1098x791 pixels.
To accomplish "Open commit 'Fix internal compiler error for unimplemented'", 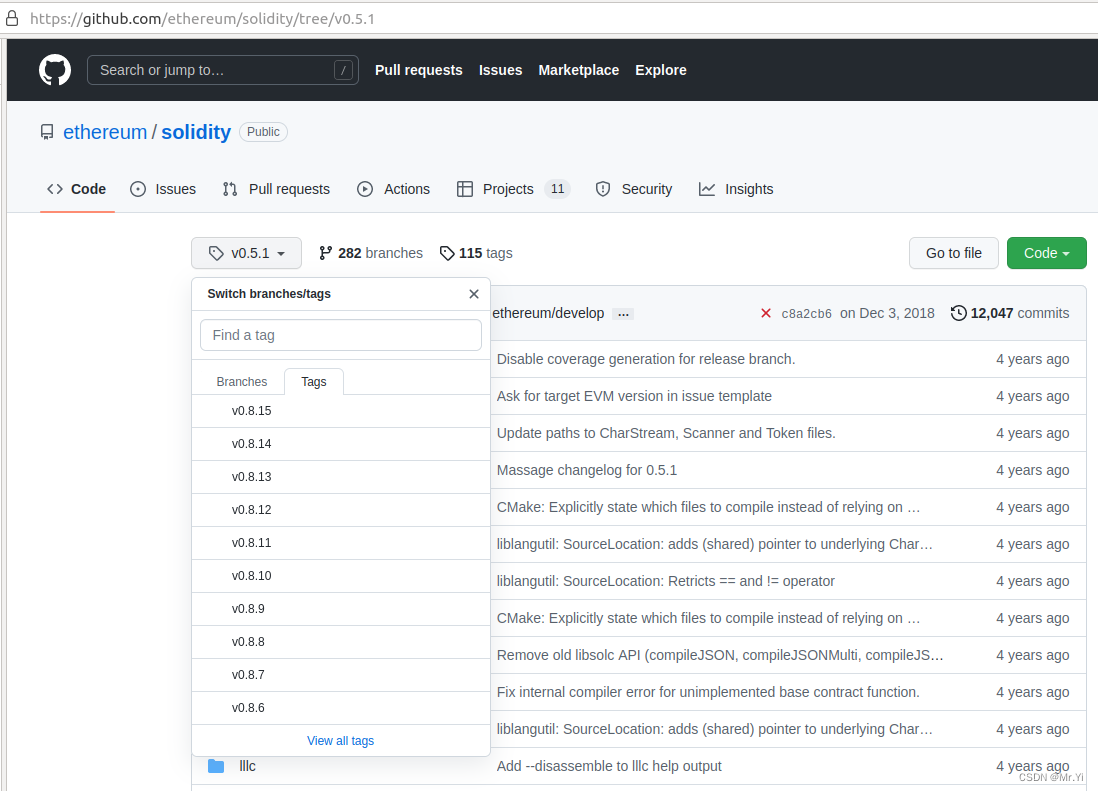I will pos(708,692).
